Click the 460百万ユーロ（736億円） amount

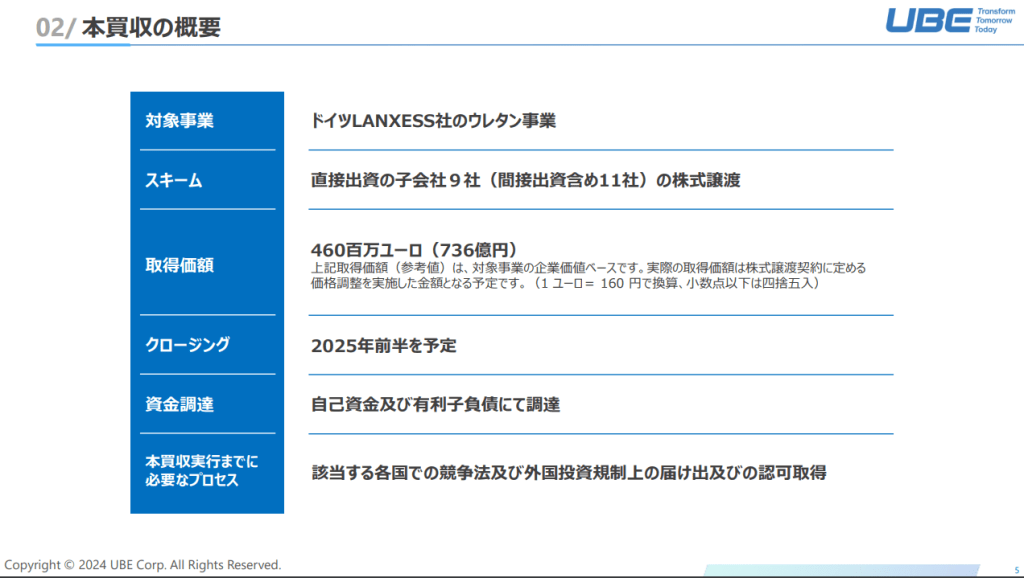(413, 250)
